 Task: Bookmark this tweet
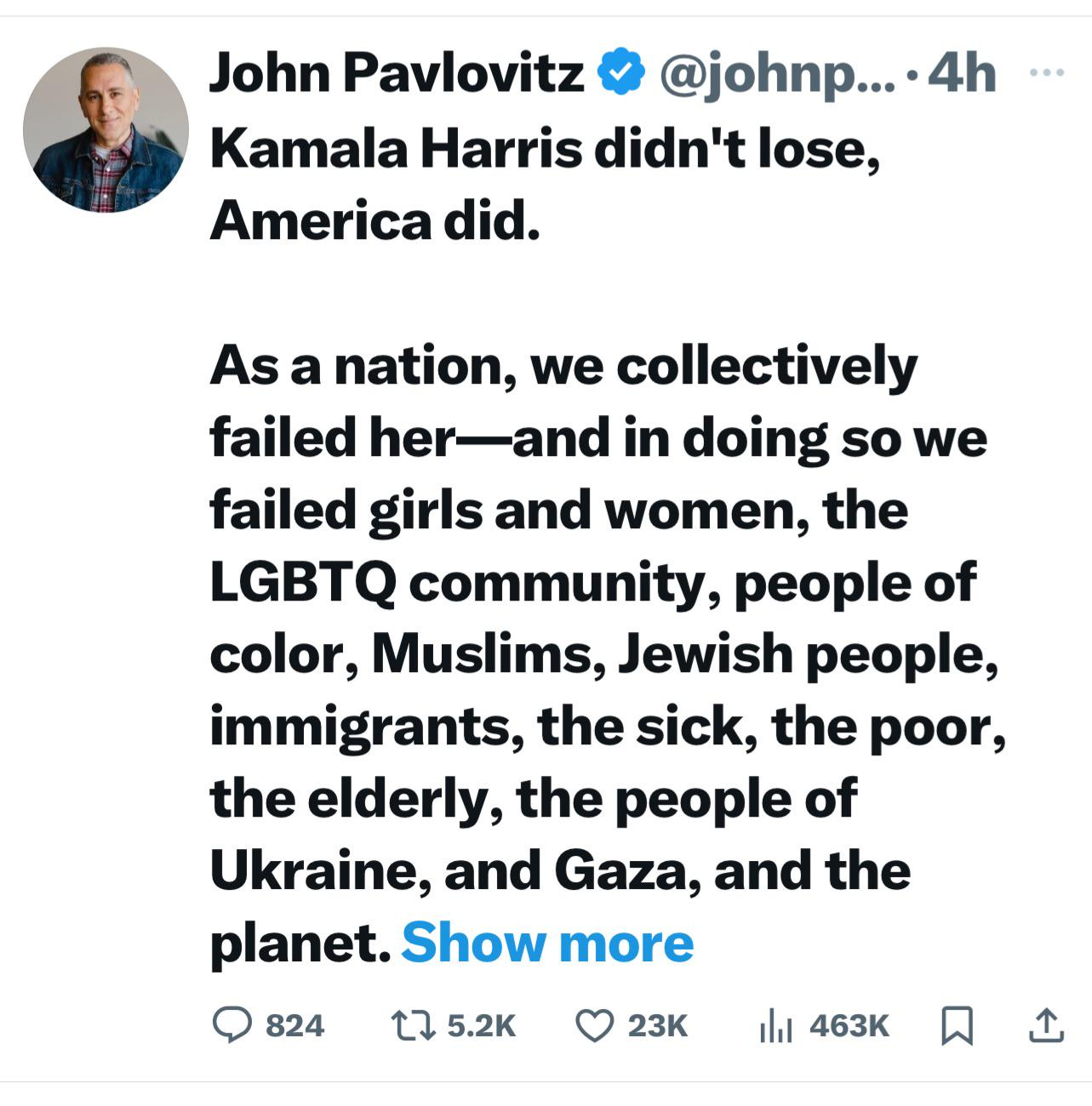957,1025
